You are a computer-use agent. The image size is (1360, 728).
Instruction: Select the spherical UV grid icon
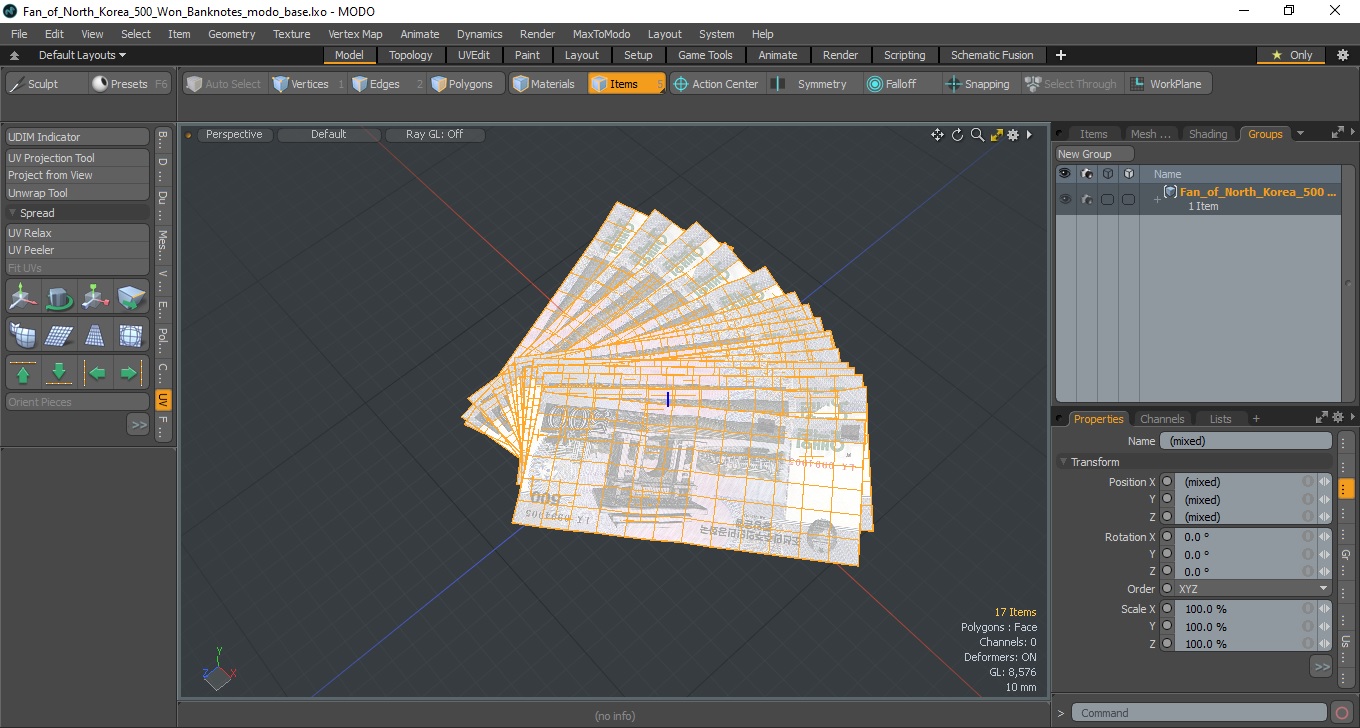point(131,335)
